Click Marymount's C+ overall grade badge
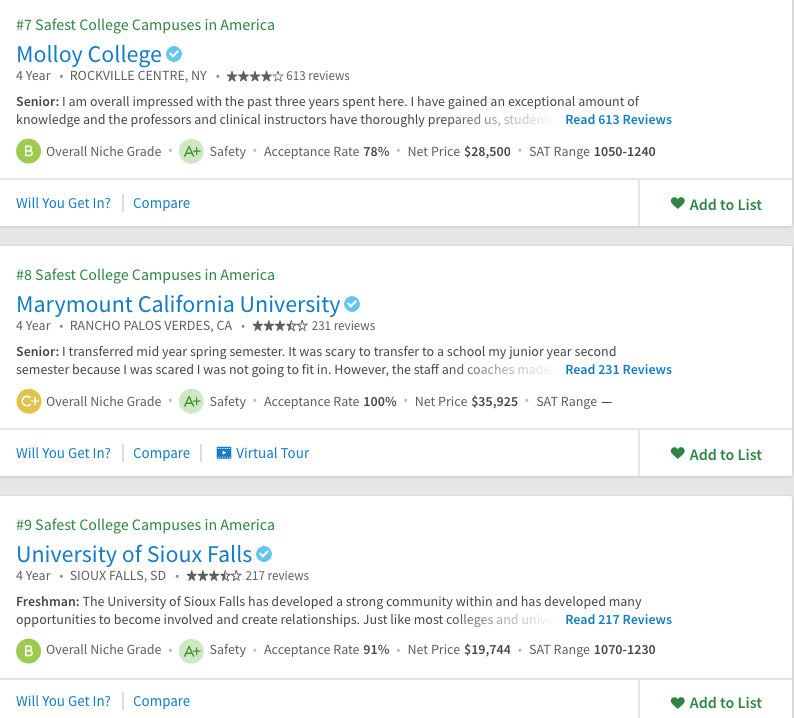Image resolution: width=794 pixels, height=718 pixels. pyautogui.click(x=28, y=402)
